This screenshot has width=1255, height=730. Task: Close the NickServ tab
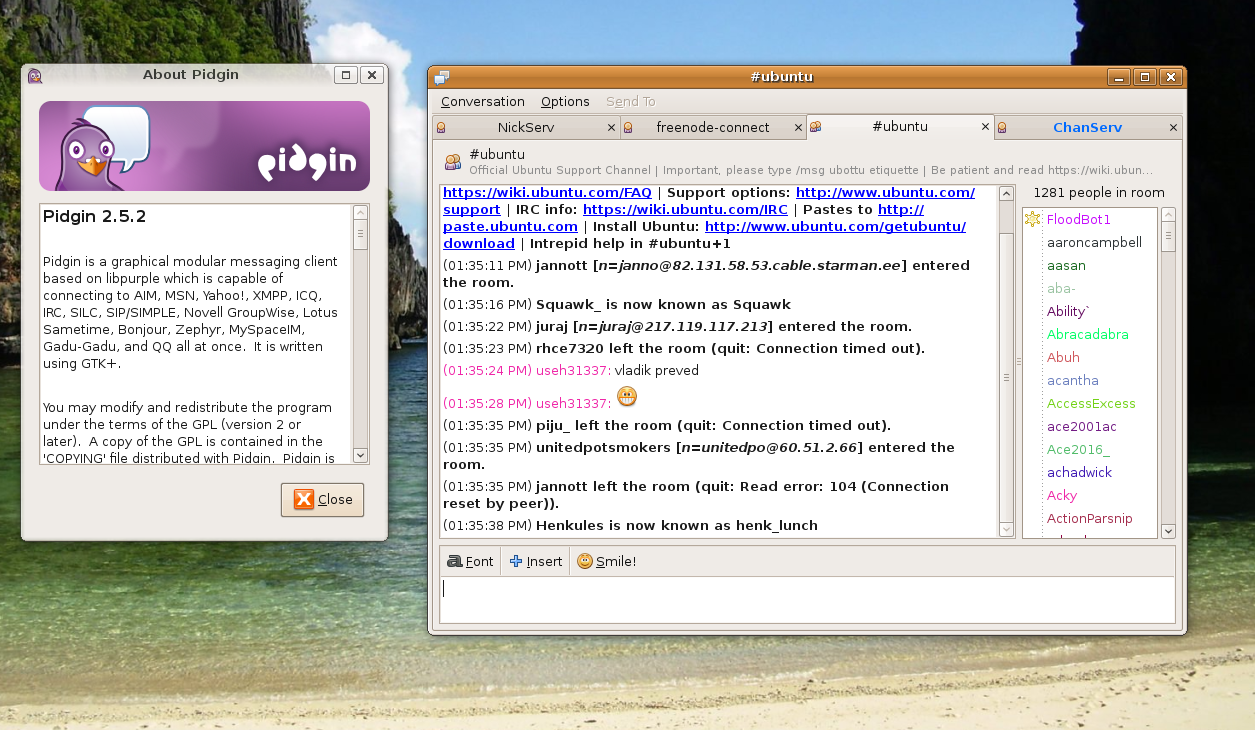tap(611, 128)
